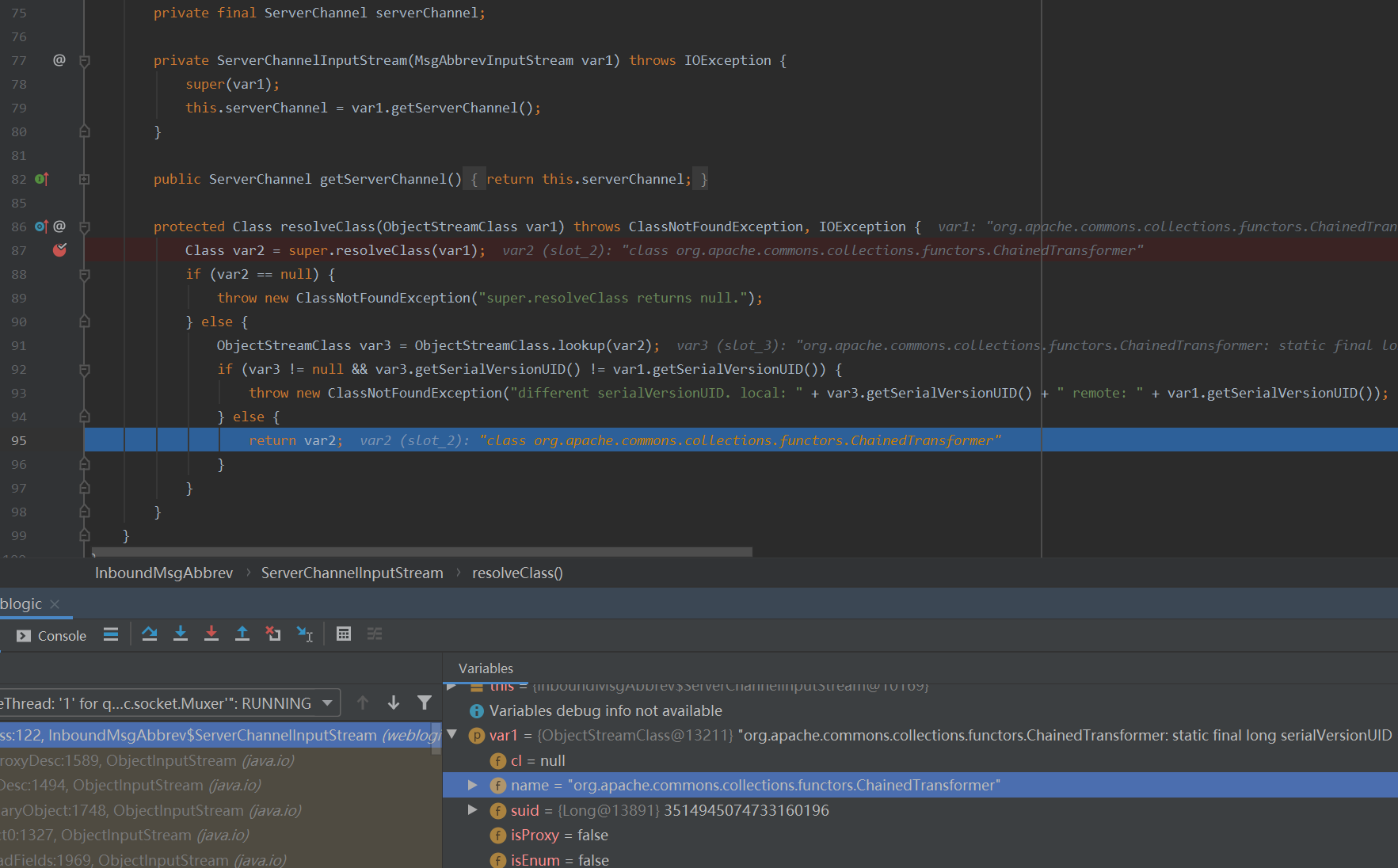Open the Variables tab

(486, 668)
